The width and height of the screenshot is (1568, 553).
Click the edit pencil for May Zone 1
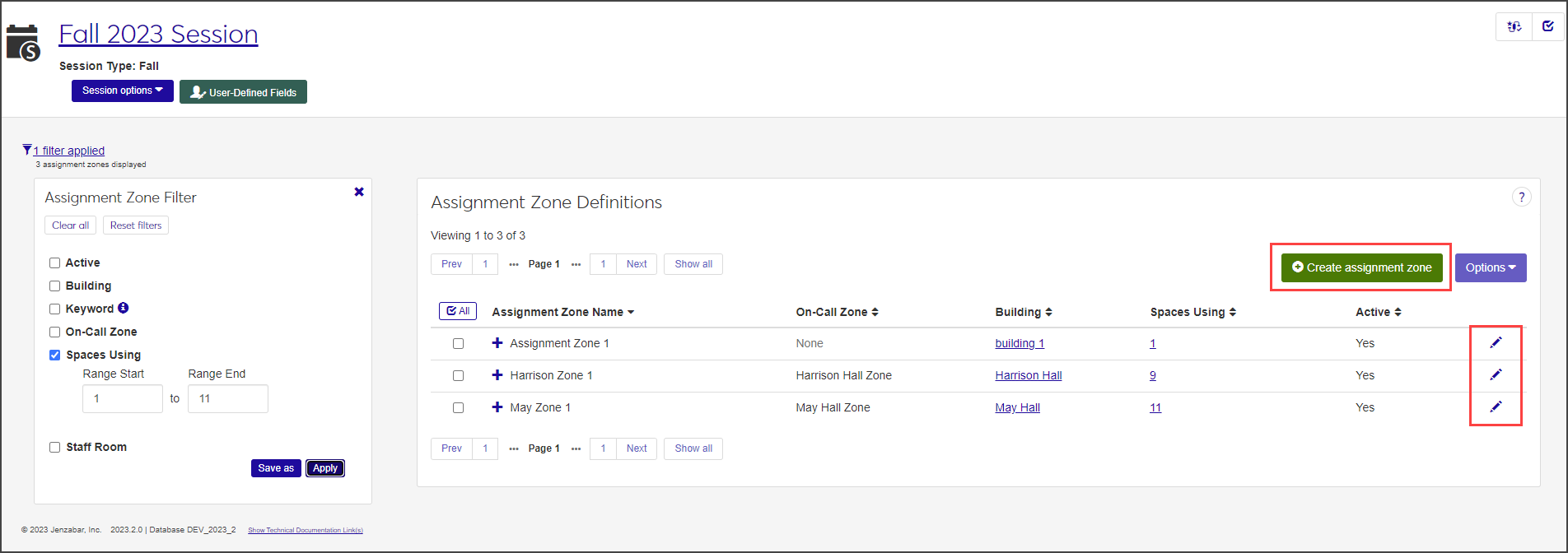[1496, 407]
